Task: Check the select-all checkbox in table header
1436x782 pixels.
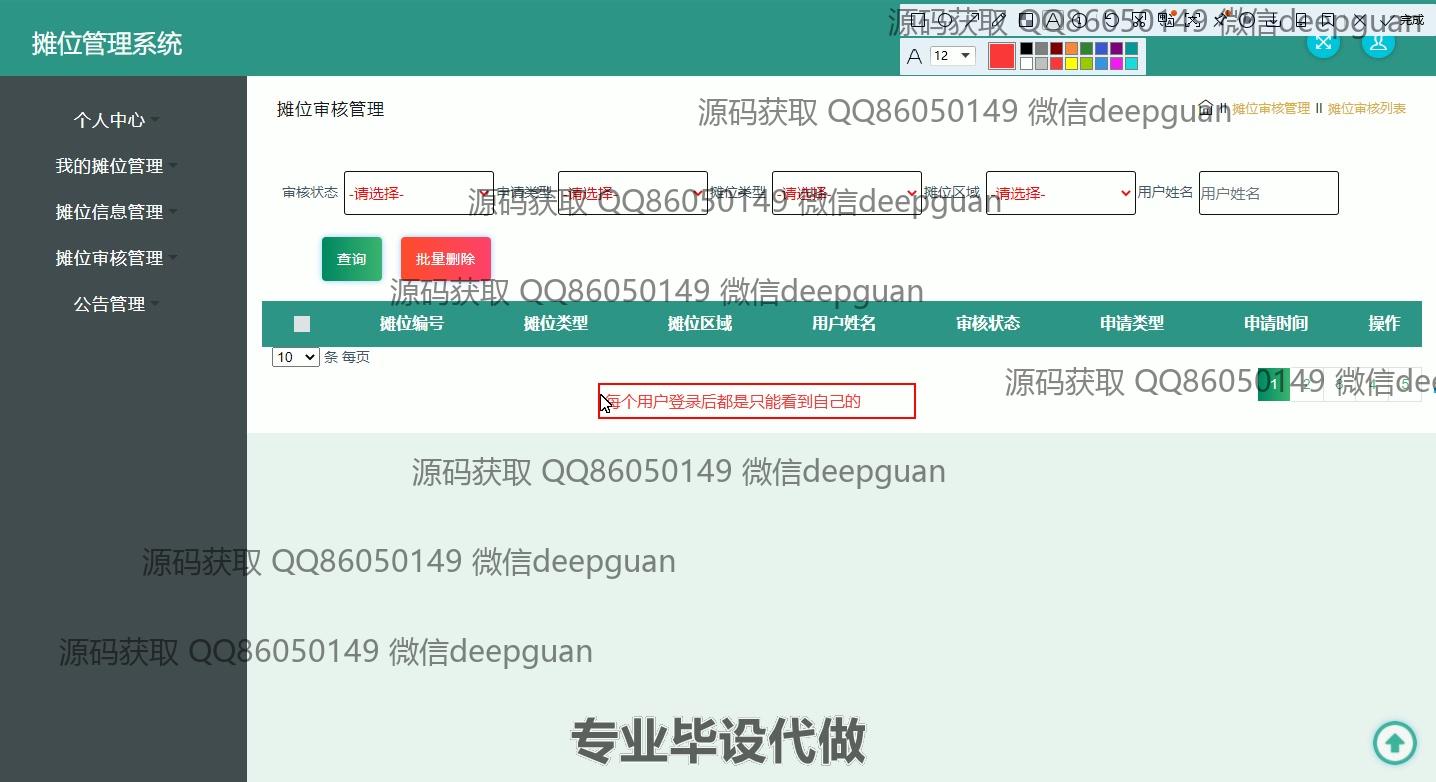Action: point(302,324)
